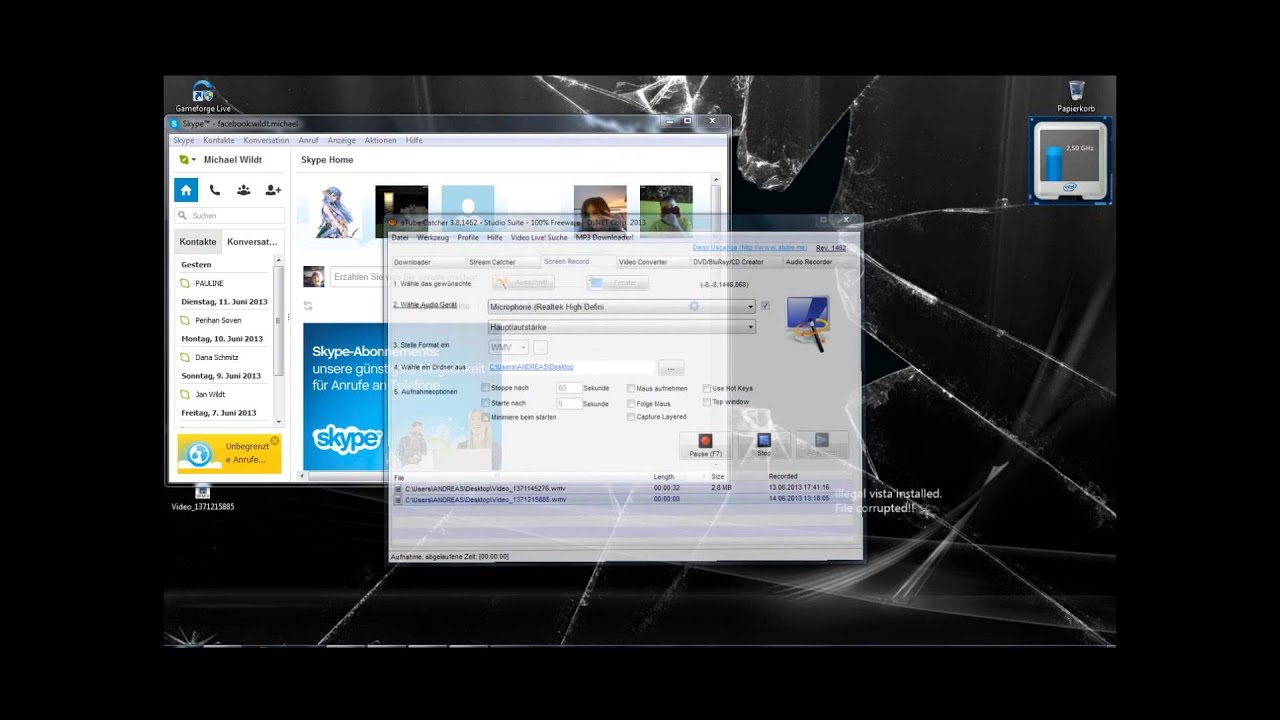1280x720 pixels.
Task: Enable the Maus aufnehmen checkbox
Action: pos(631,388)
